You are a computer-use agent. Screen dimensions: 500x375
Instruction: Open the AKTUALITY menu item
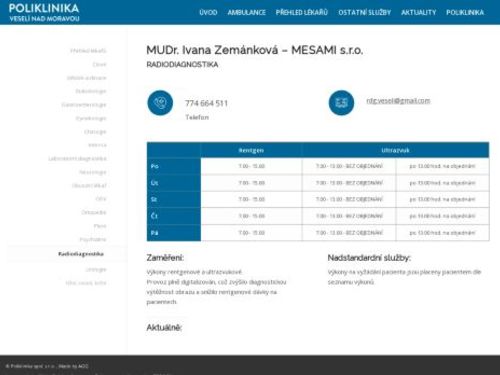pyautogui.click(x=419, y=13)
